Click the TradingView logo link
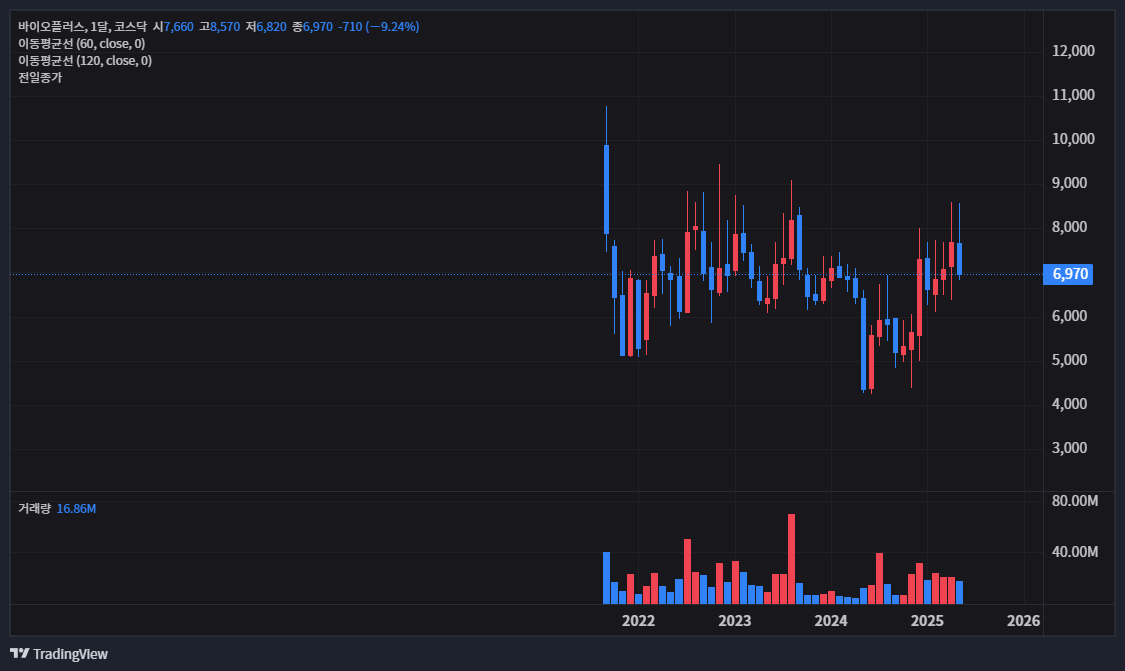 [x=59, y=654]
